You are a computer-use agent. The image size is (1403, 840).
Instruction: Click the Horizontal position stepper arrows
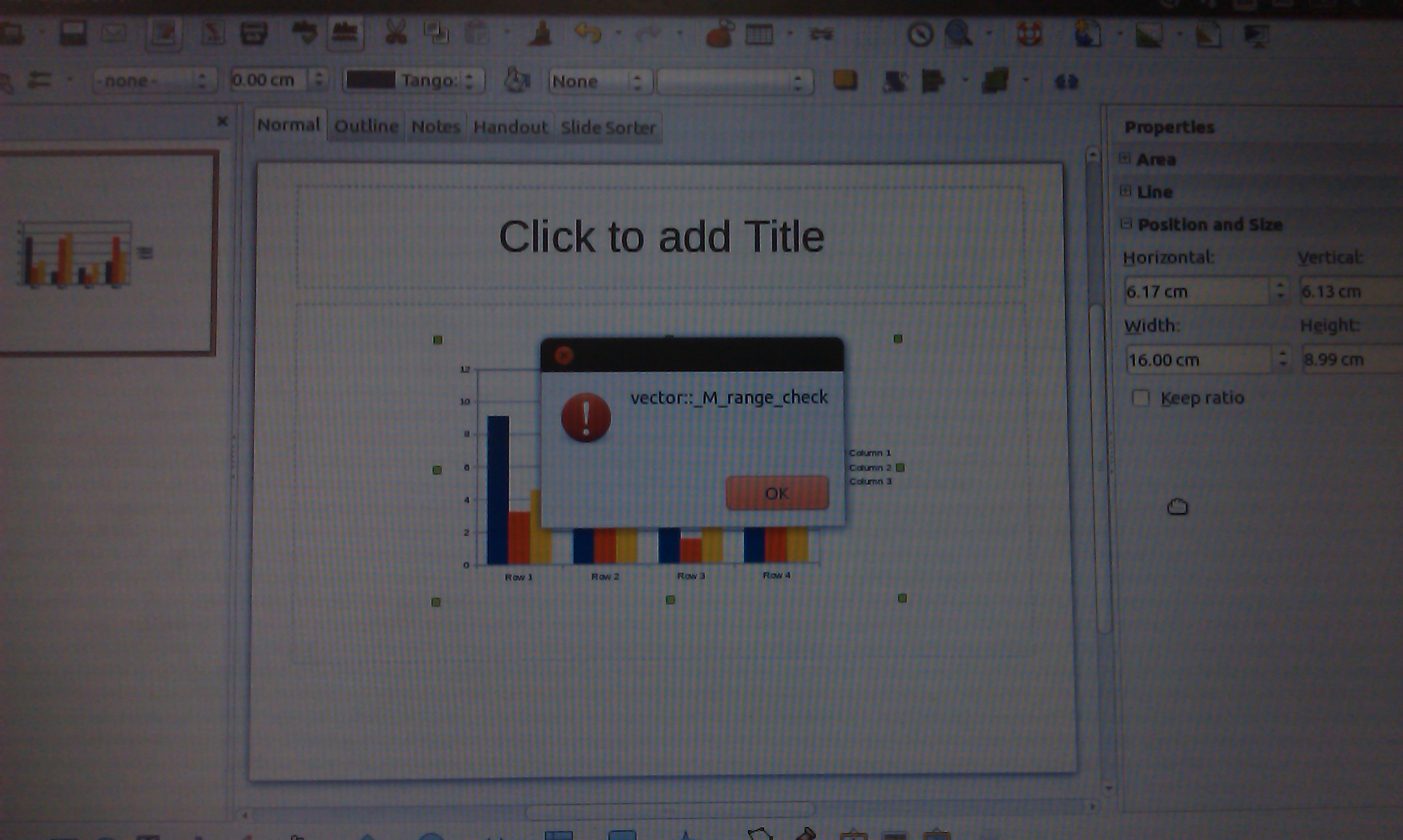coord(1280,291)
